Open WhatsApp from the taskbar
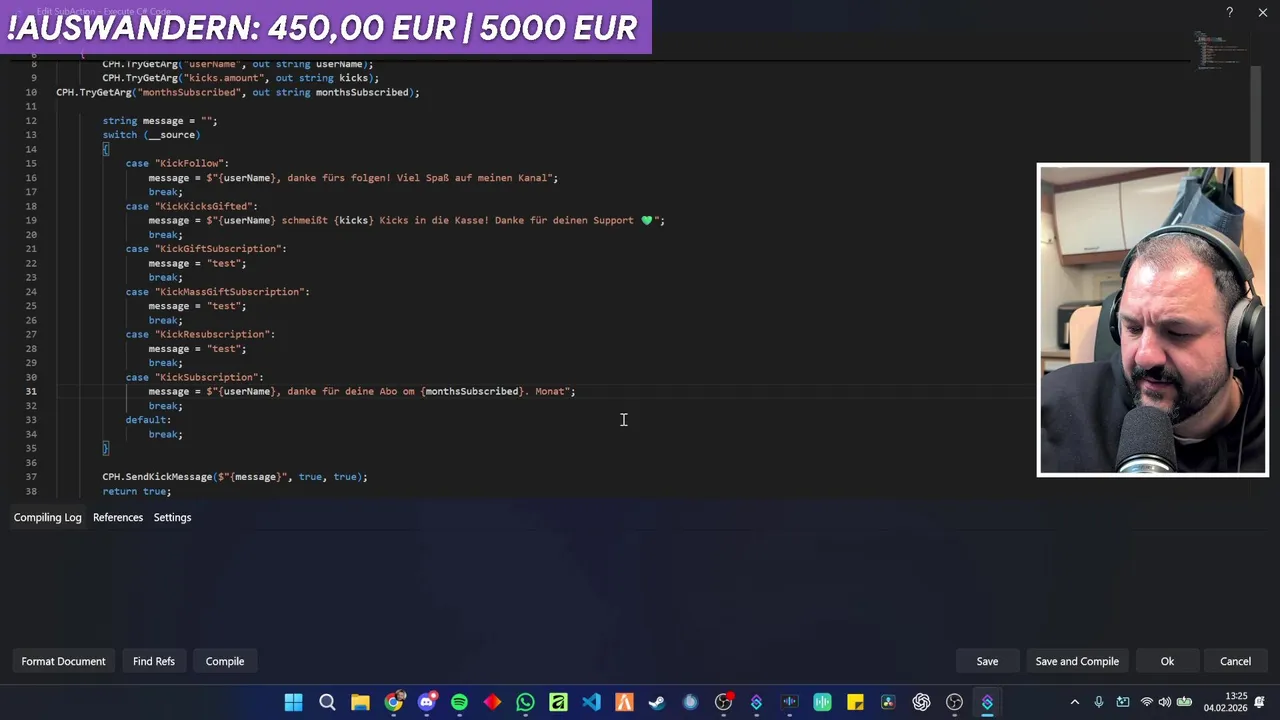This screenshot has width=1280, height=720. (525, 702)
